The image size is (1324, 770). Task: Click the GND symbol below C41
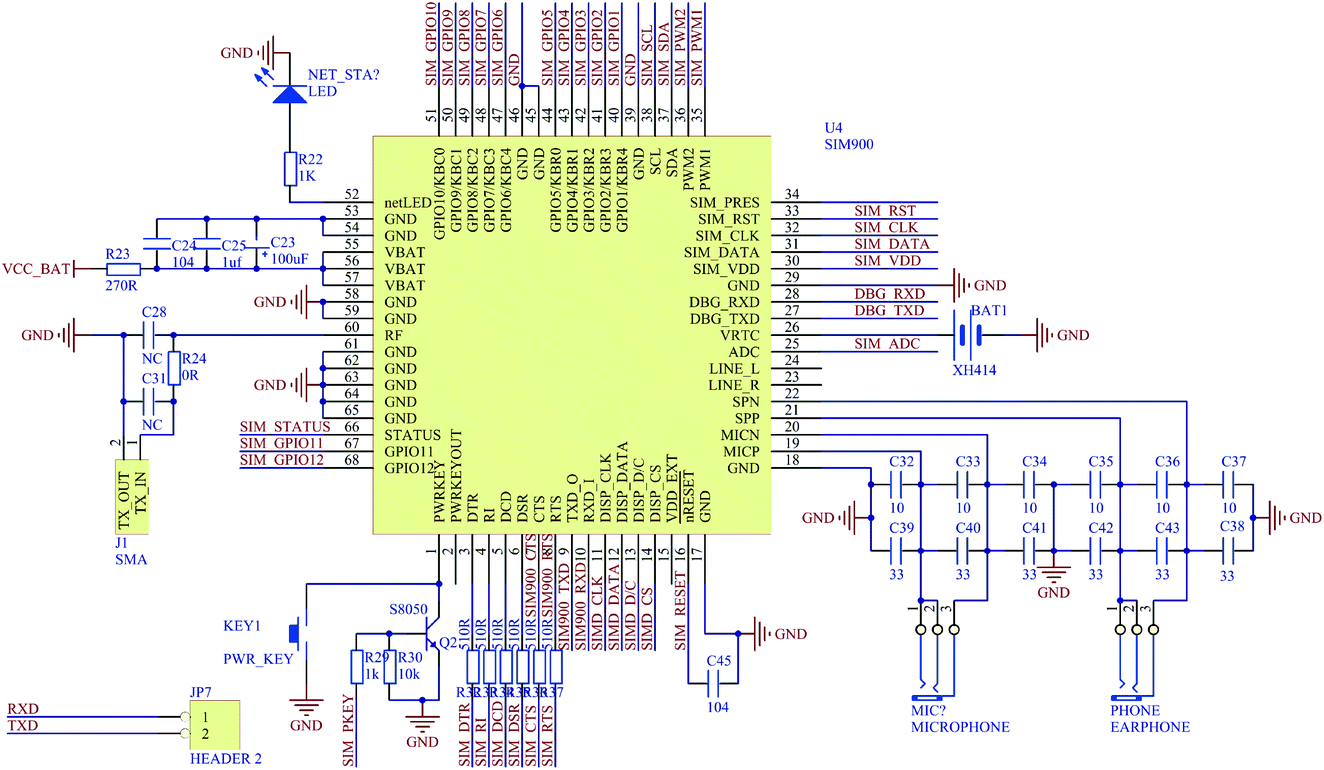click(1053, 581)
